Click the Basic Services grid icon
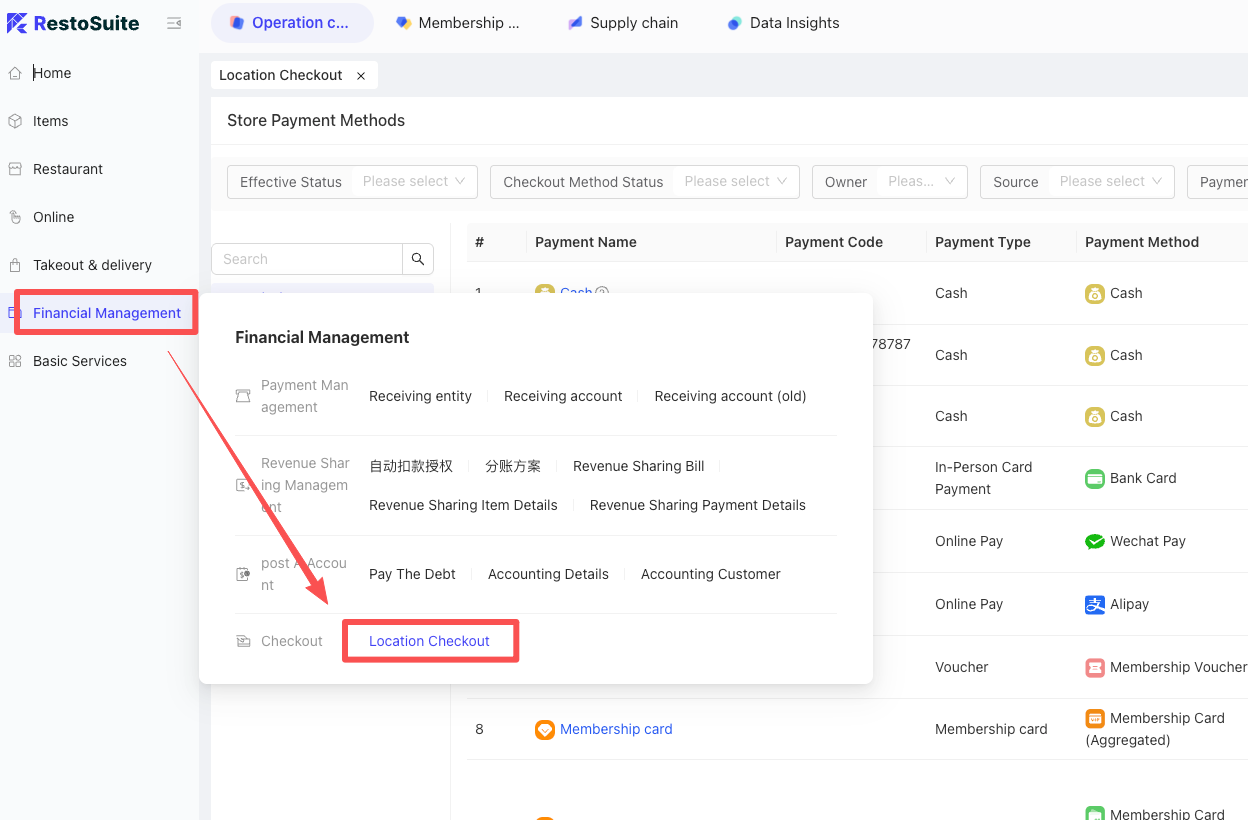The height and width of the screenshot is (820, 1248). [15, 361]
